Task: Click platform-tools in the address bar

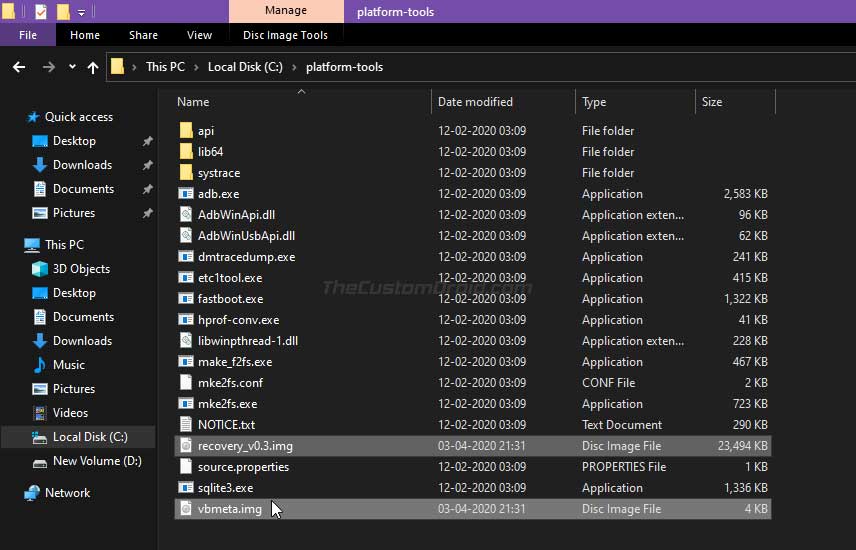Action: point(344,67)
